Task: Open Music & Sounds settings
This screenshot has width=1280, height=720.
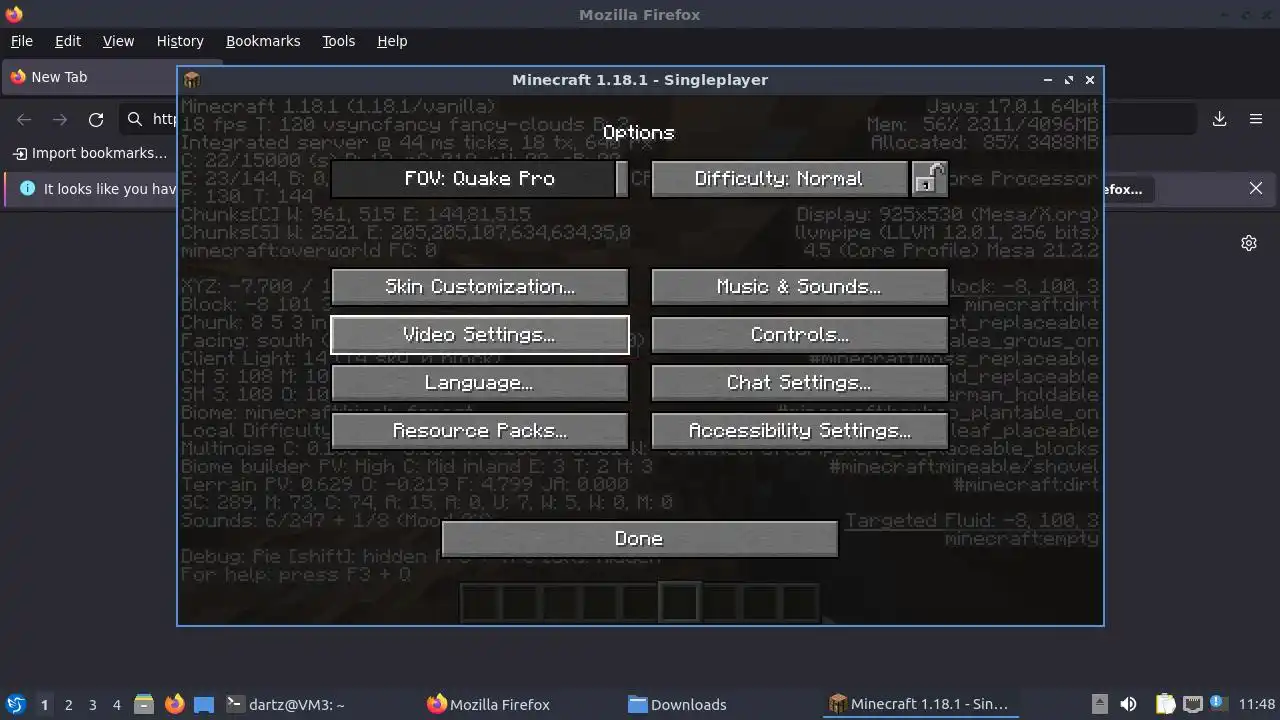Action: 799,287
